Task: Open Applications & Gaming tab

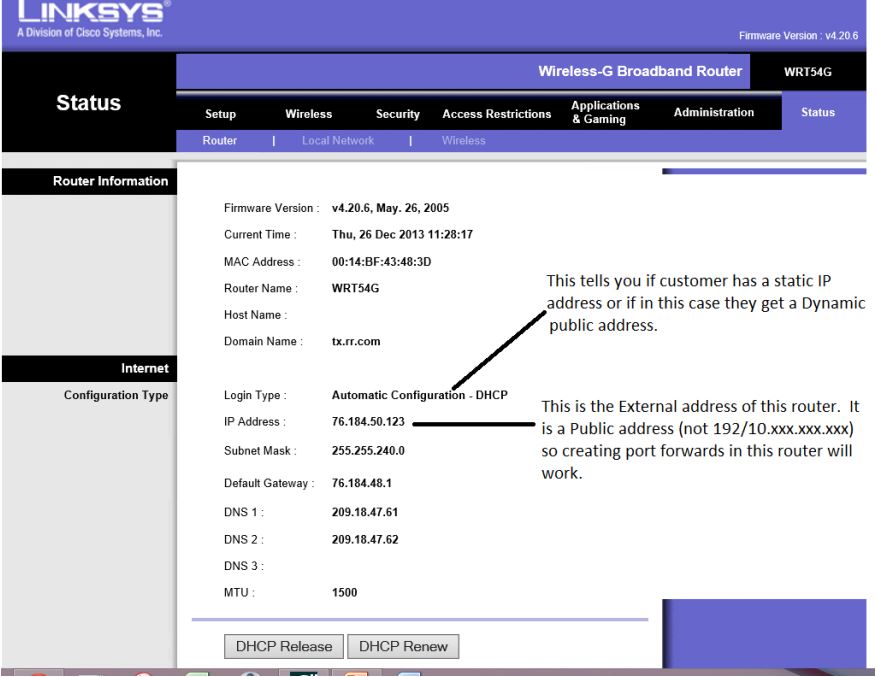Action: [x=605, y=112]
